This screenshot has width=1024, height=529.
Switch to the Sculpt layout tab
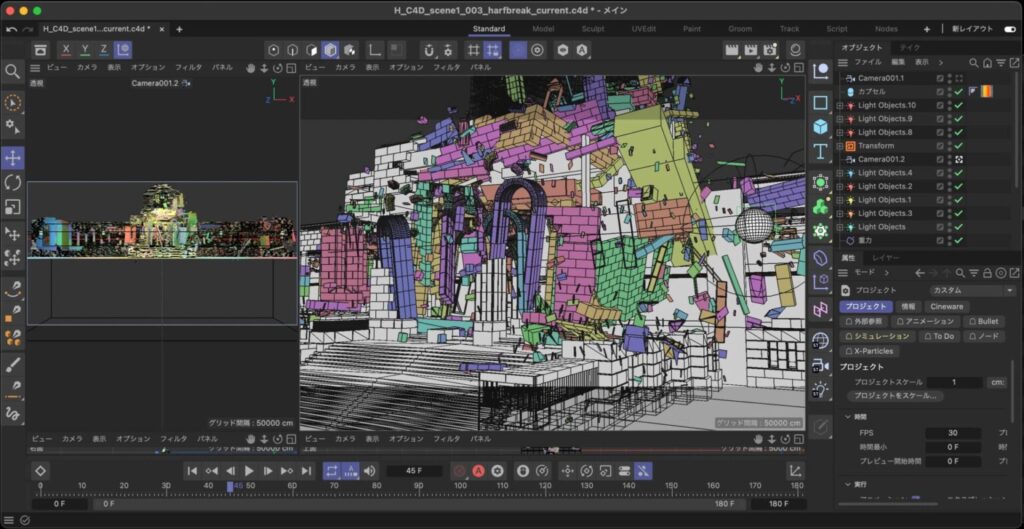[x=593, y=29]
